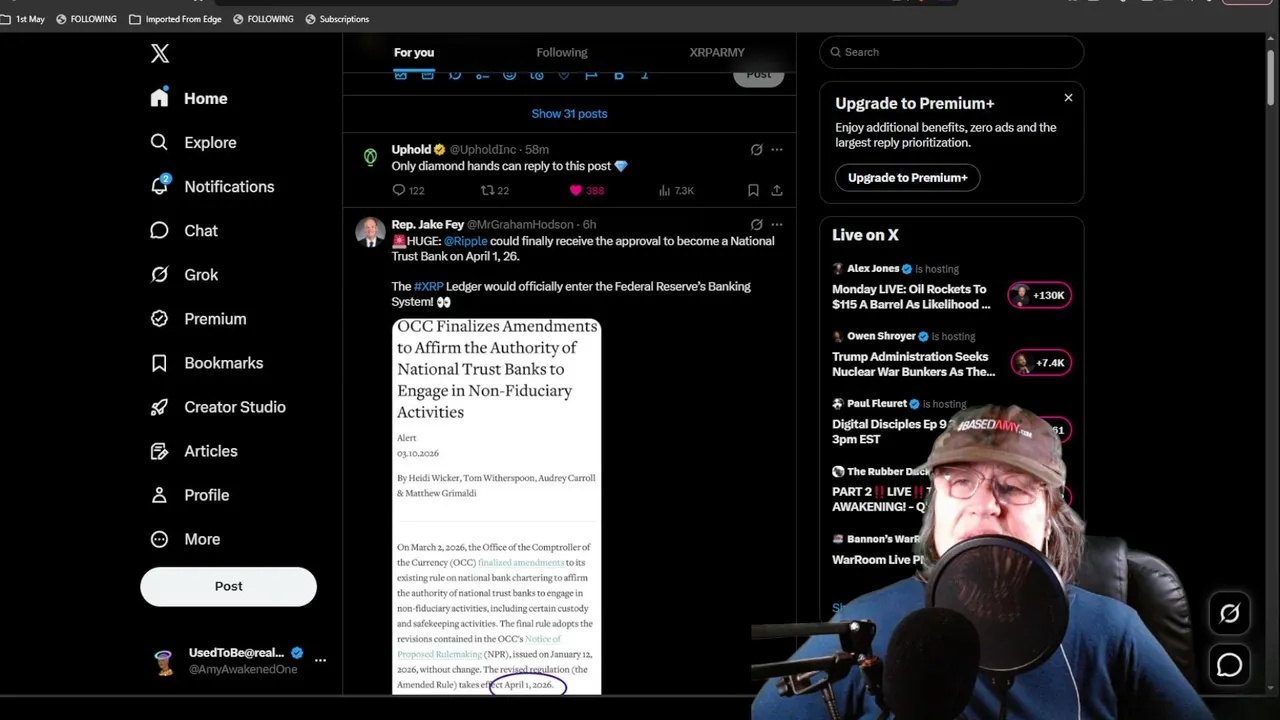Image resolution: width=1280 pixels, height=720 pixels.
Task: Open Notifications
Action: click(212, 186)
